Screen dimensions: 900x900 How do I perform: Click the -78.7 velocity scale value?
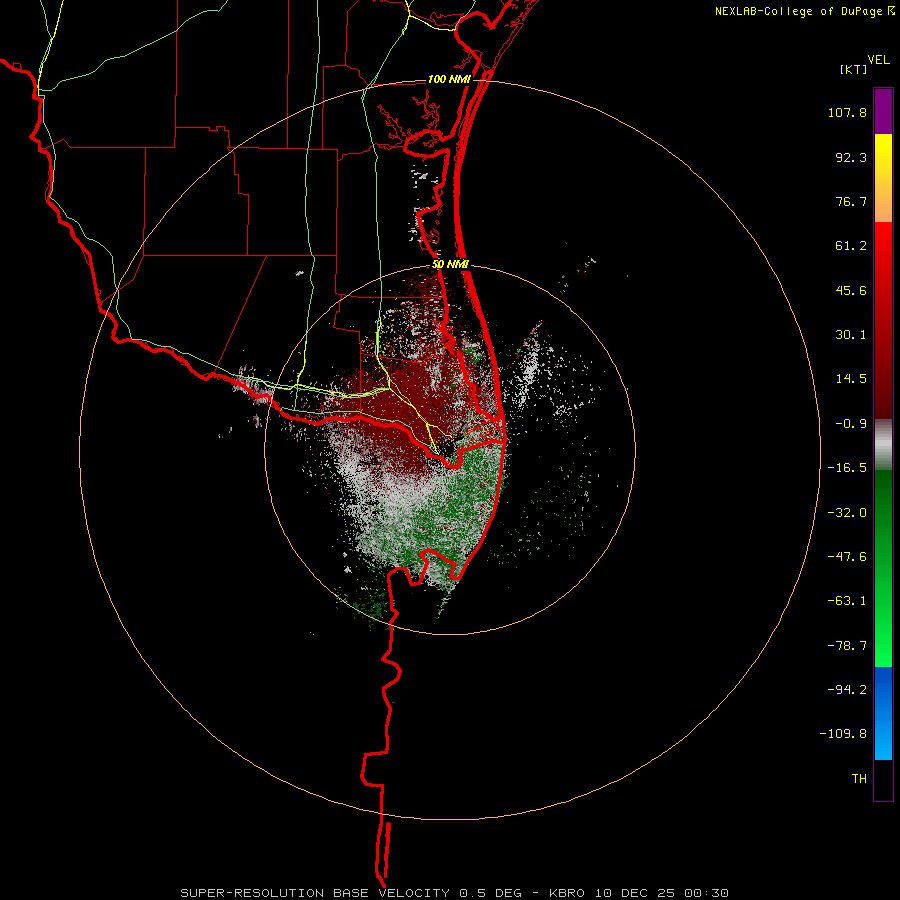click(x=847, y=646)
